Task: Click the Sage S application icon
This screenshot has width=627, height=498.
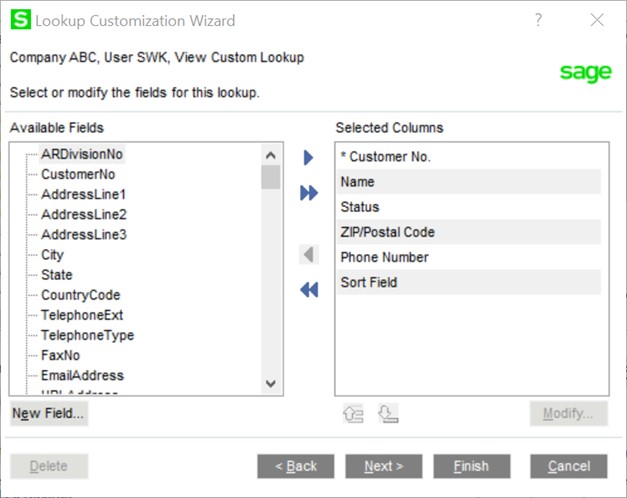Action: pyautogui.click(x=20, y=20)
